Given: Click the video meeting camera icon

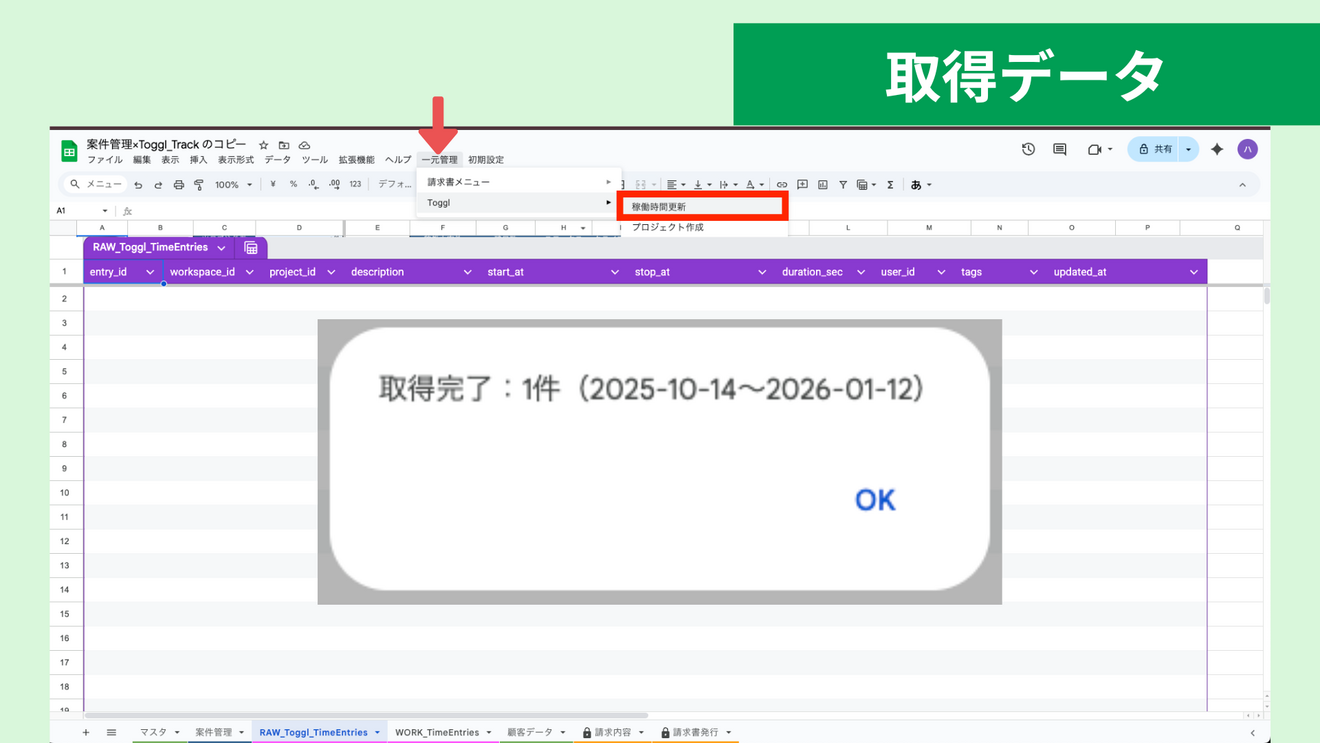Looking at the screenshot, I should coord(1095,149).
